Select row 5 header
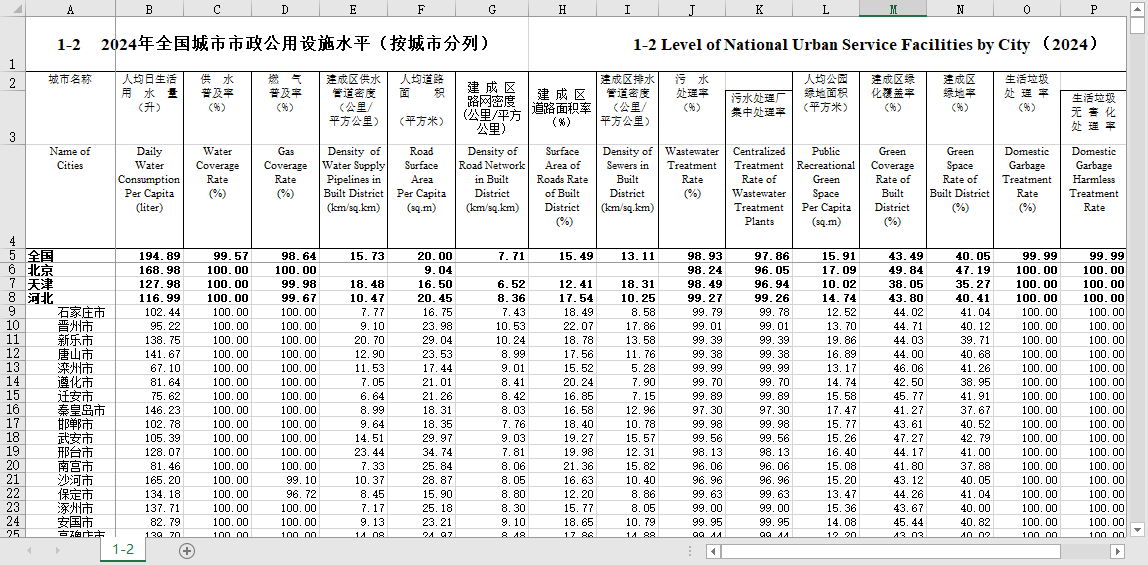The width and height of the screenshot is (1148, 565). coord(12,256)
